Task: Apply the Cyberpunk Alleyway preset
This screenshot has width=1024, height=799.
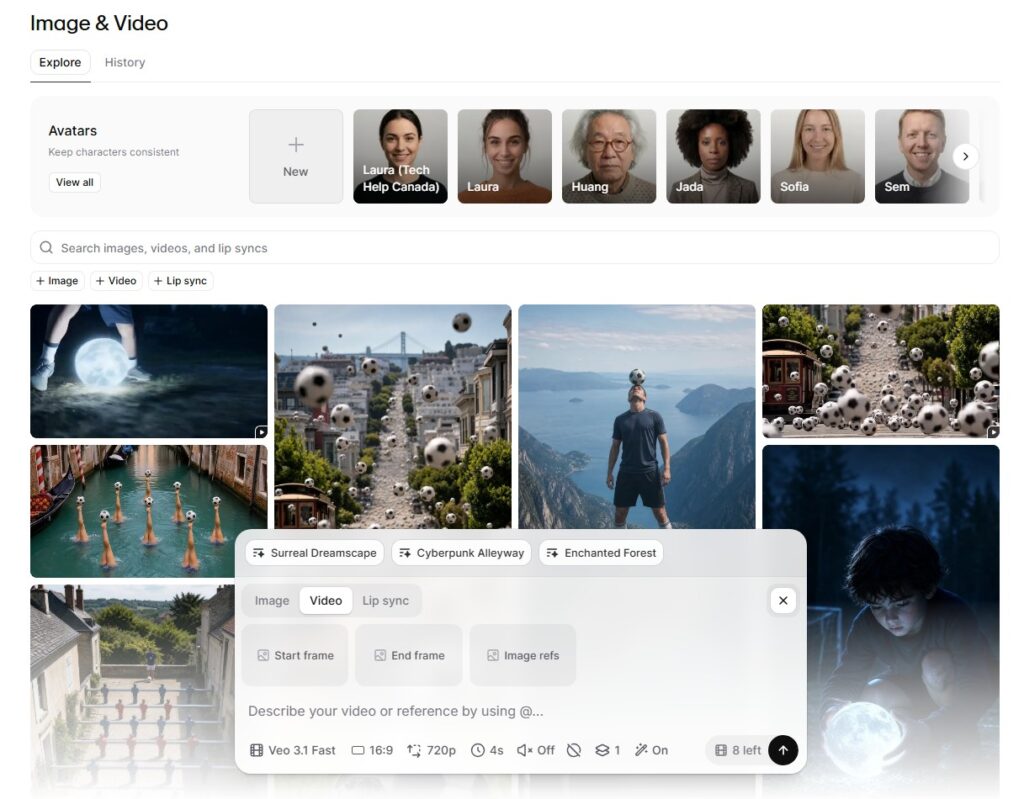Action: tap(461, 553)
